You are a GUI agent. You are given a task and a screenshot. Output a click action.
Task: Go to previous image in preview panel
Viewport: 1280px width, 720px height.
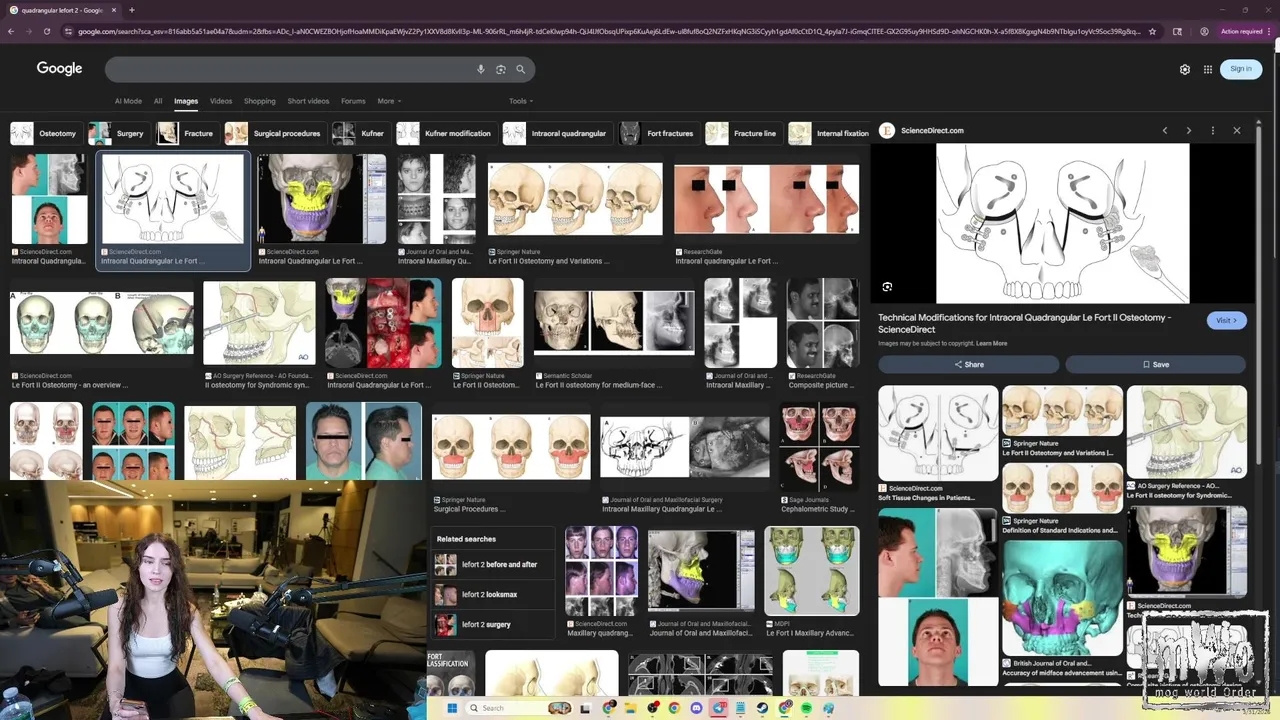pos(1165,131)
